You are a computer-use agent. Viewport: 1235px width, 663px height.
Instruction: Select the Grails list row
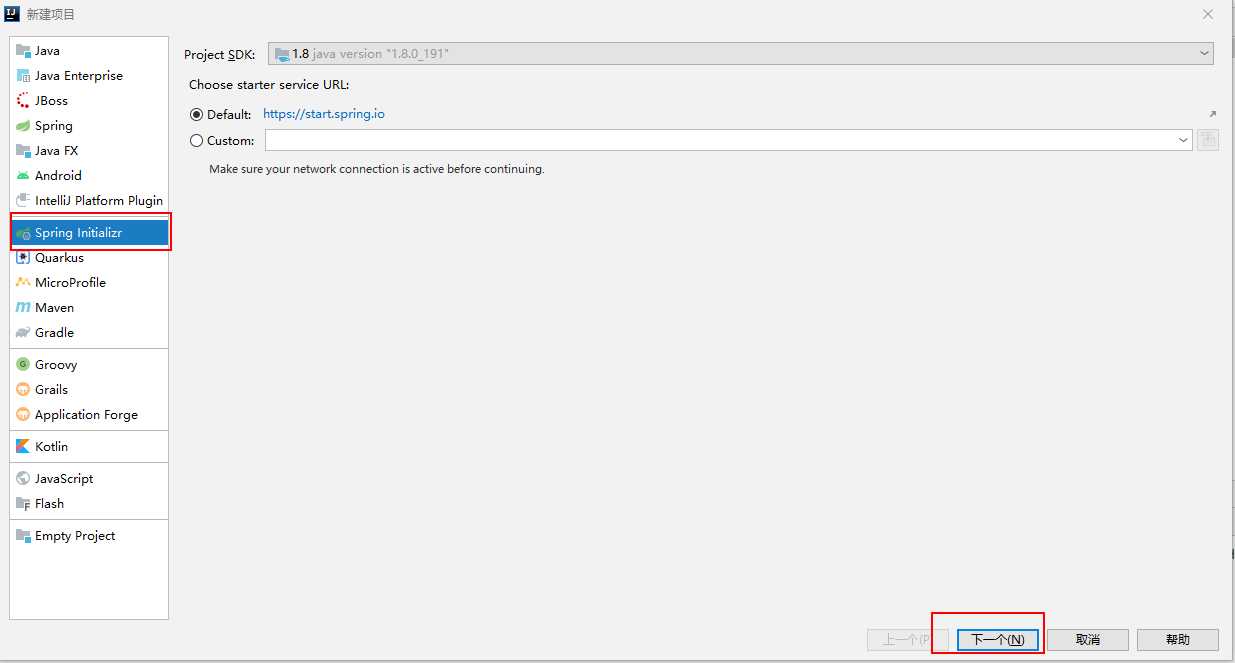[89, 390]
